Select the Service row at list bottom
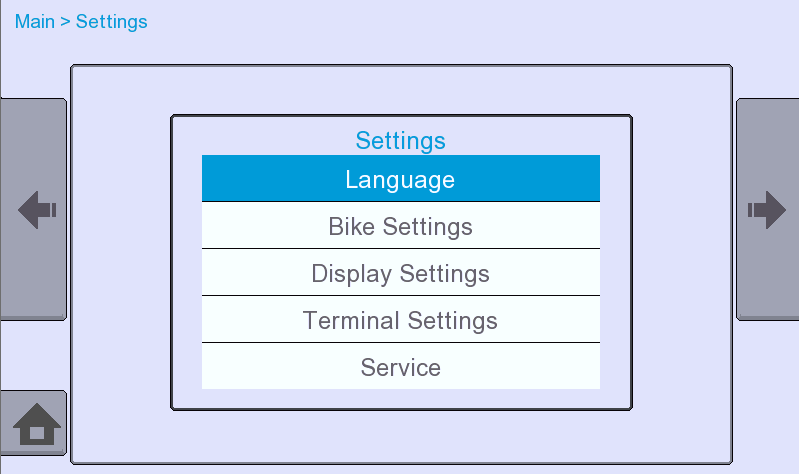The width and height of the screenshot is (799, 474). 401,366
